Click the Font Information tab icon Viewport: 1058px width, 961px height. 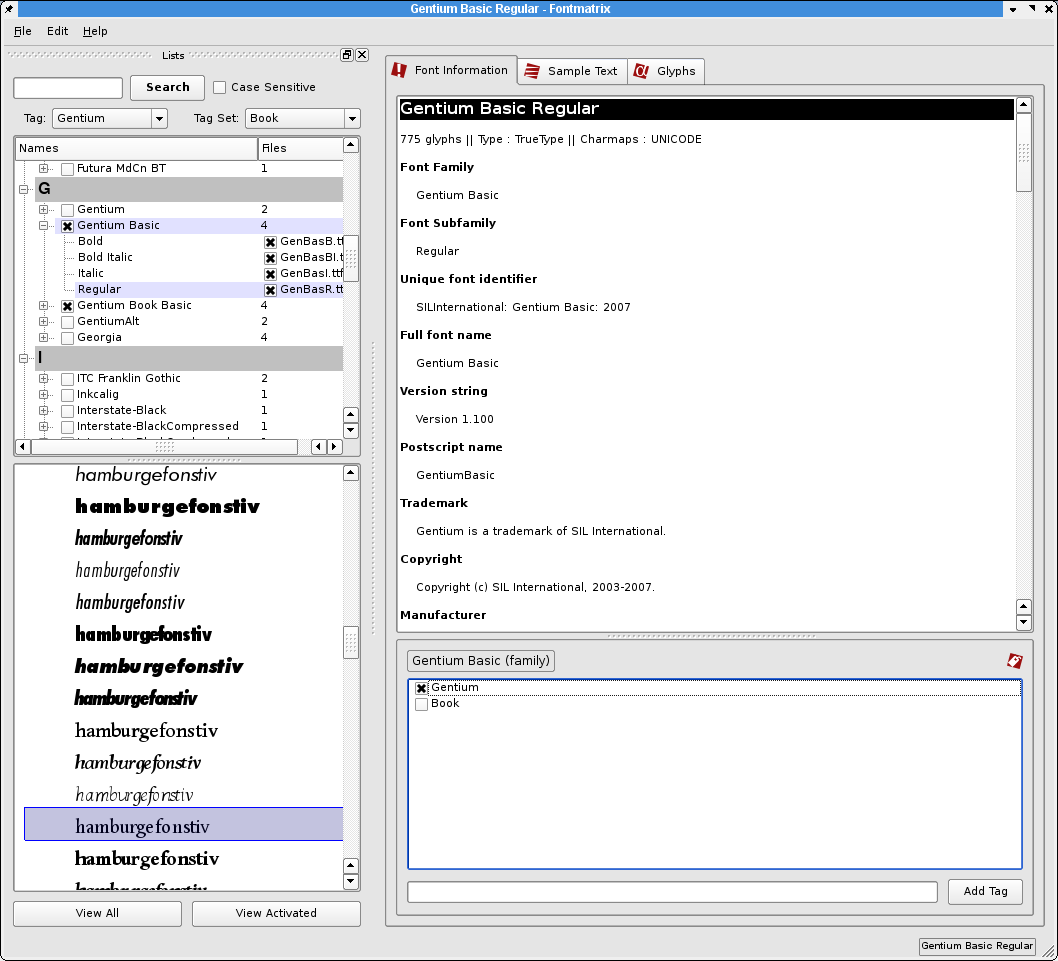point(399,70)
